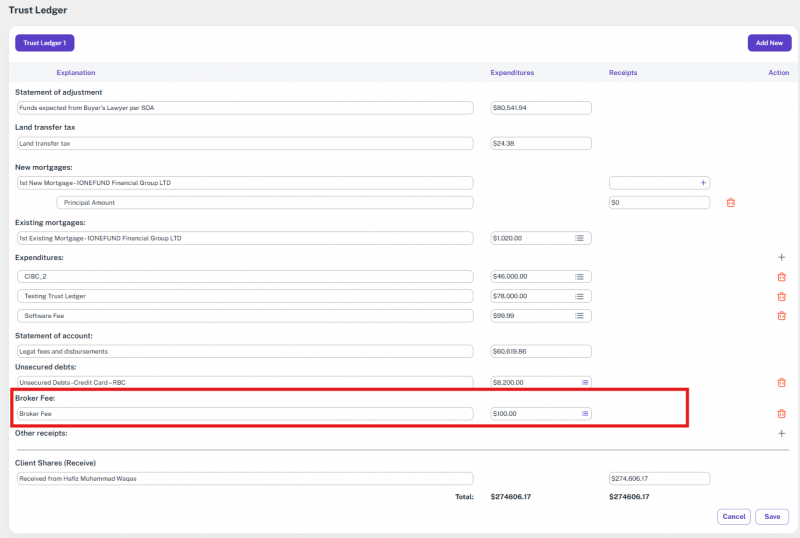Viewport: 800px width, 538px height.
Task: Delete the Testing Trust Ledger row
Action: click(x=781, y=296)
